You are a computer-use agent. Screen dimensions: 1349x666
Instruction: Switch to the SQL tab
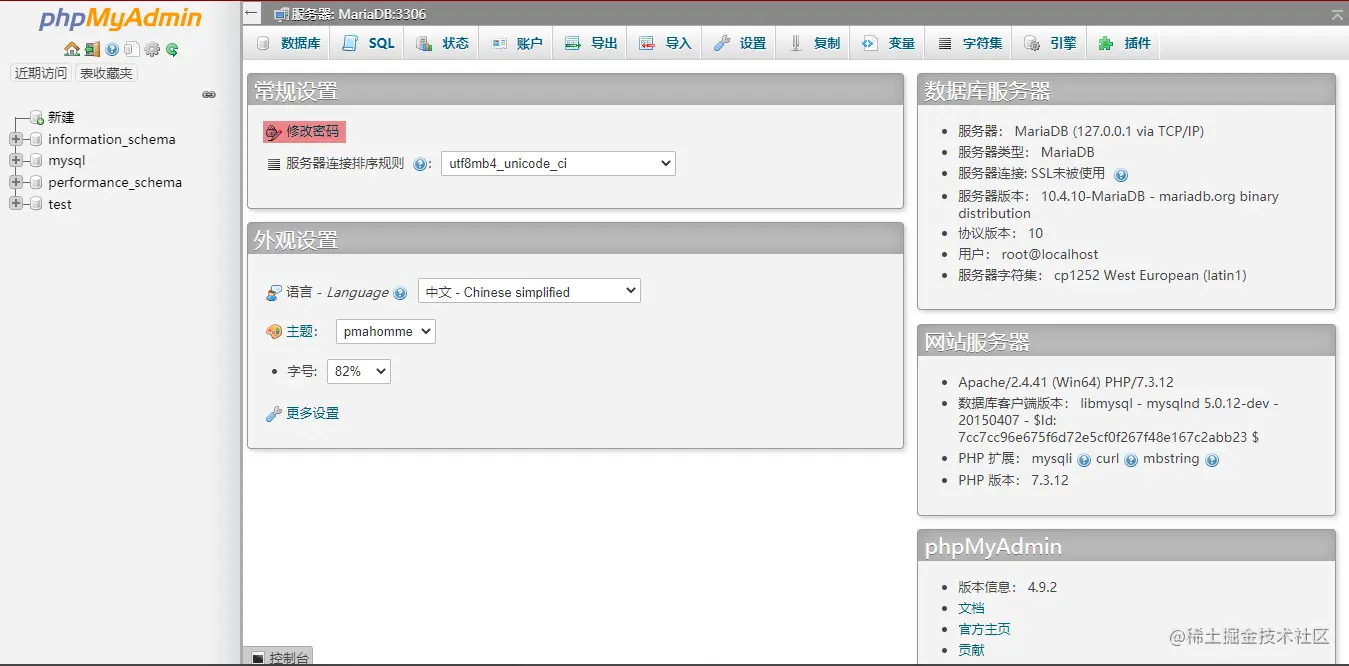(x=369, y=43)
